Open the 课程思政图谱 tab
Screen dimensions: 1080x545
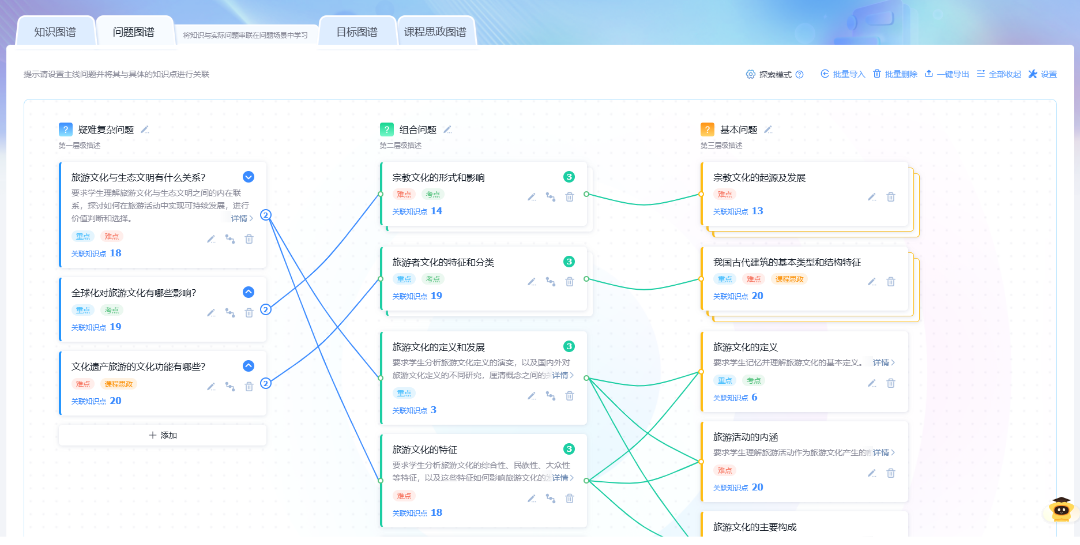[x=435, y=32]
